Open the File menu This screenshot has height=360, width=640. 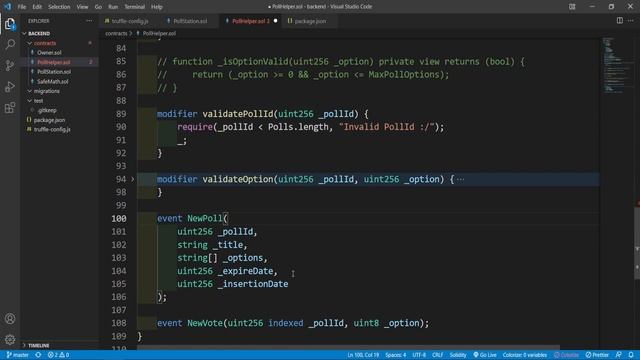[x=22, y=7]
